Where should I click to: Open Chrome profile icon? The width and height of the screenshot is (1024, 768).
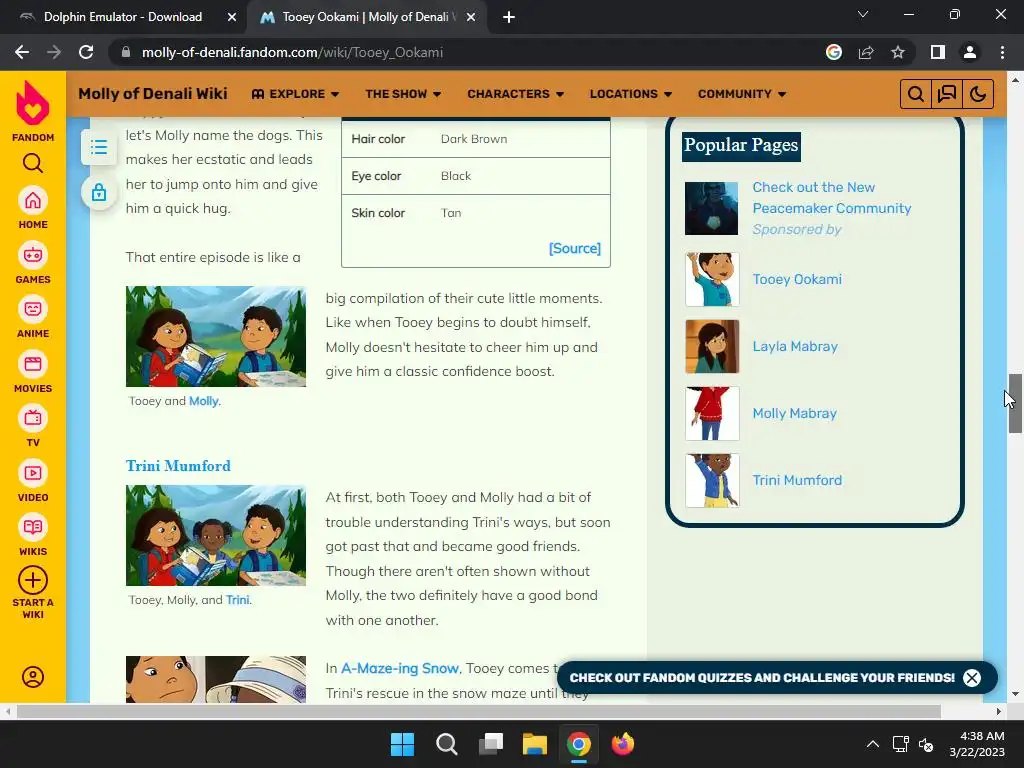tap(970, 52)
